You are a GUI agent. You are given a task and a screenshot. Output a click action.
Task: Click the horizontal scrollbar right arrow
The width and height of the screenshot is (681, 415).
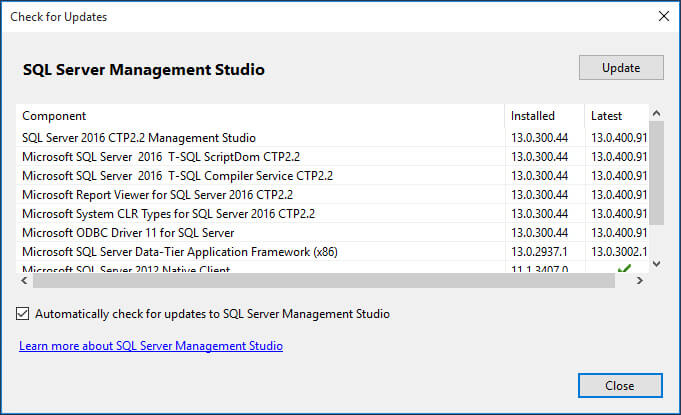coord(640,281)
